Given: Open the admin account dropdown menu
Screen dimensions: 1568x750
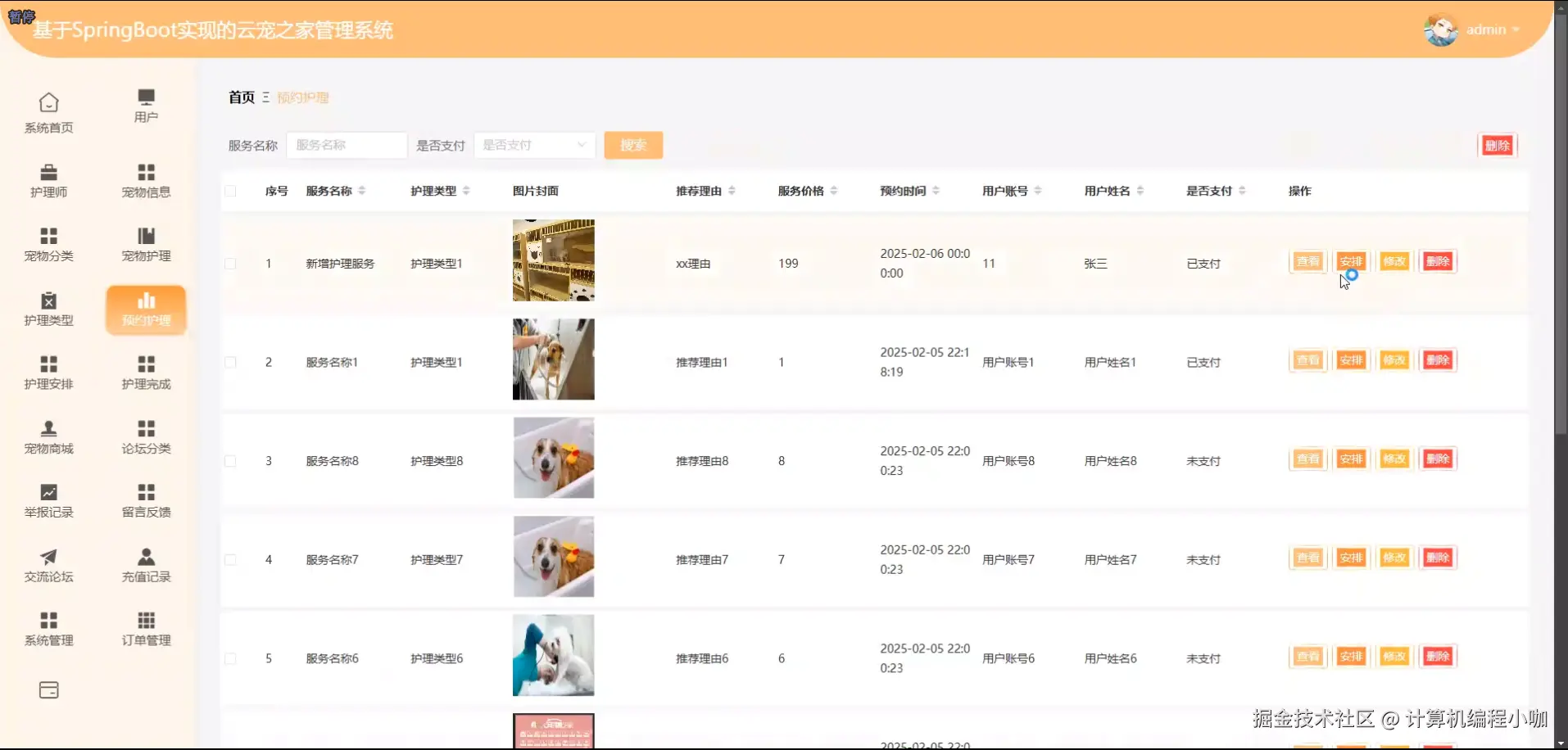Looking at the screenshot, I should click(x=1493, y=30).
